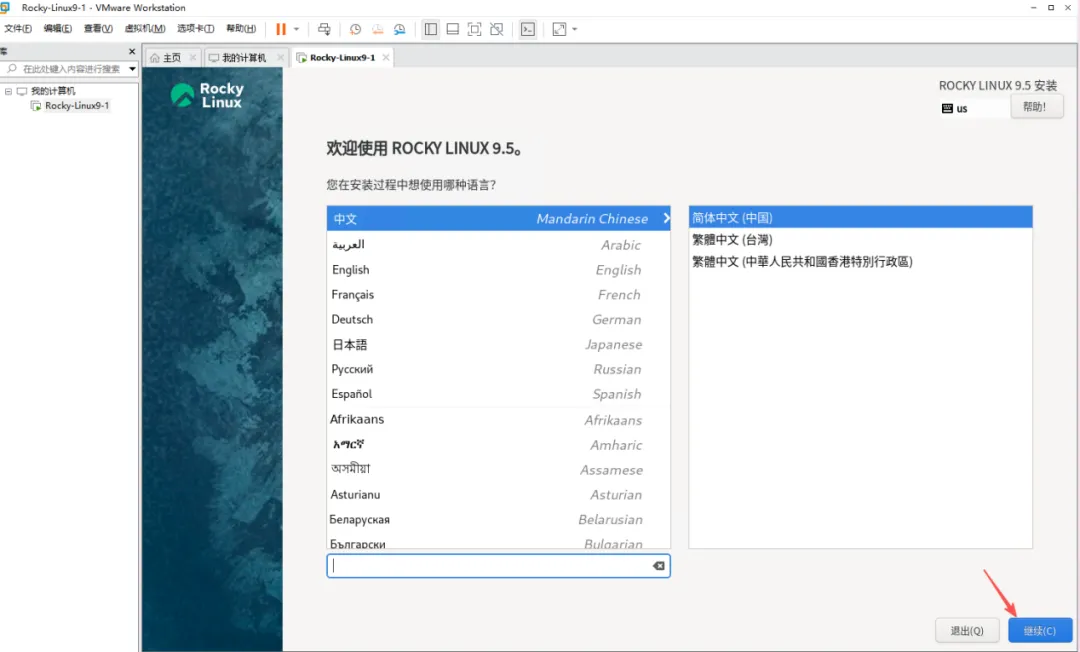Select the Assamese language row
The image size is (1080, 652).
(x=498, y=469)
